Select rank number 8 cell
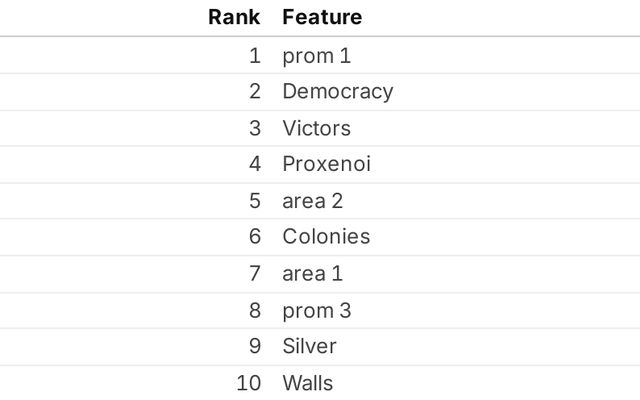This screenshot has width=640, height=400. 254,310
